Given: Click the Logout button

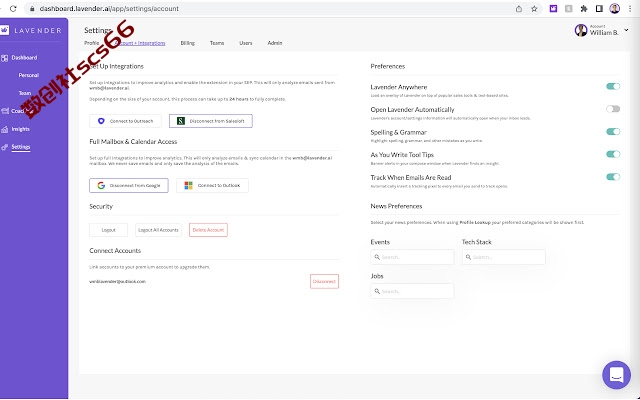Looking at the screenshot, I should pos(109,230).
